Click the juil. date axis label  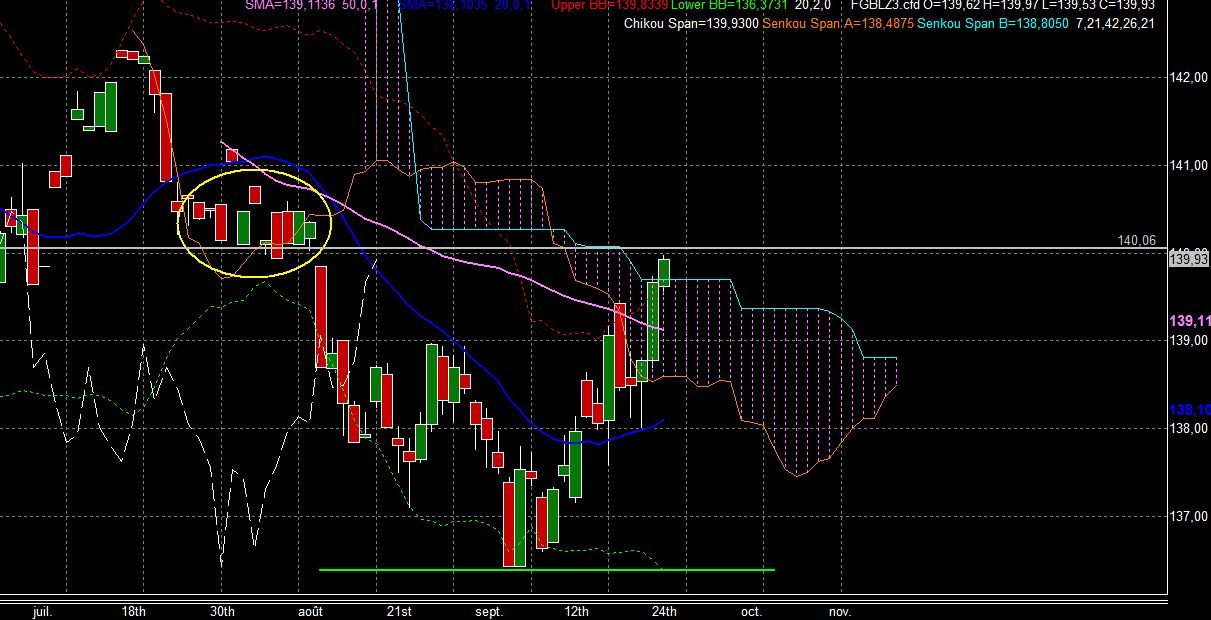[x=43, y=611]
